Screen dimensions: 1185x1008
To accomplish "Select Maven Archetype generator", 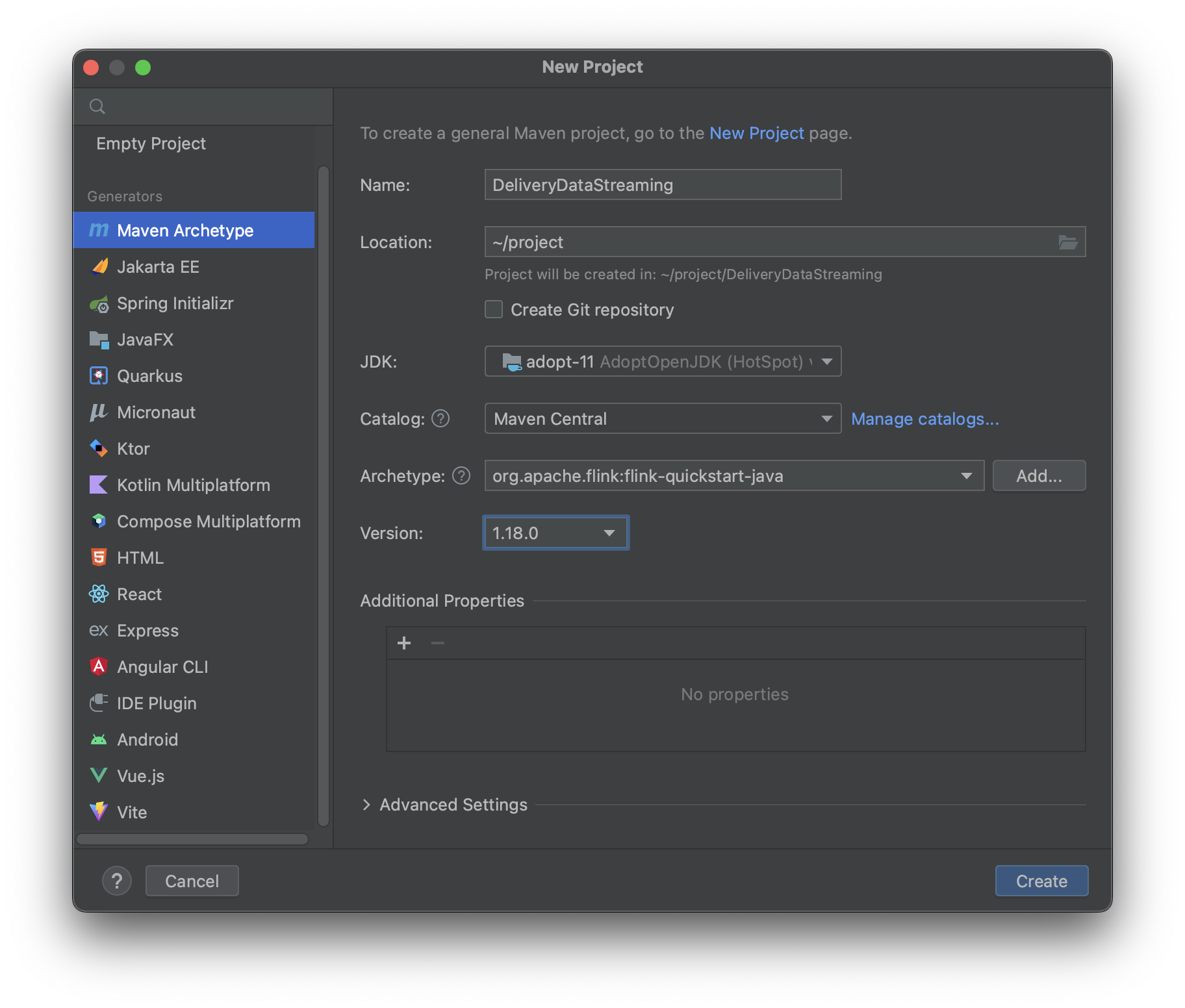I will click(x=194, y=230).
